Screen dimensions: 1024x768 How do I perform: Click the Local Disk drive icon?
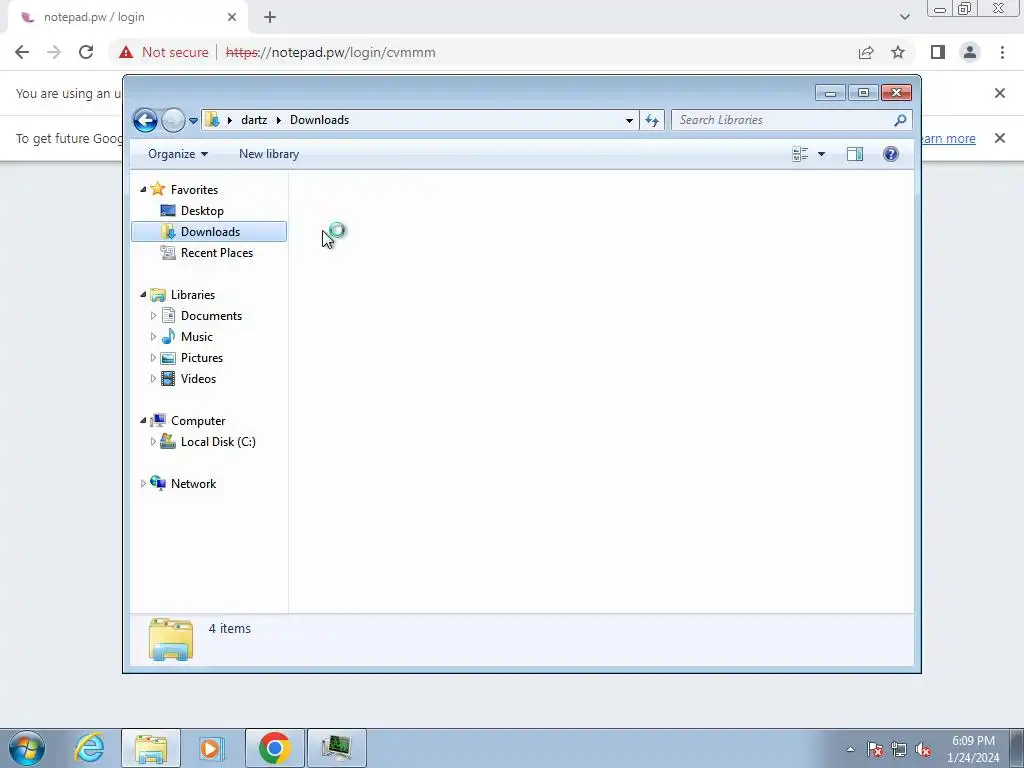(x=168, y=441)
